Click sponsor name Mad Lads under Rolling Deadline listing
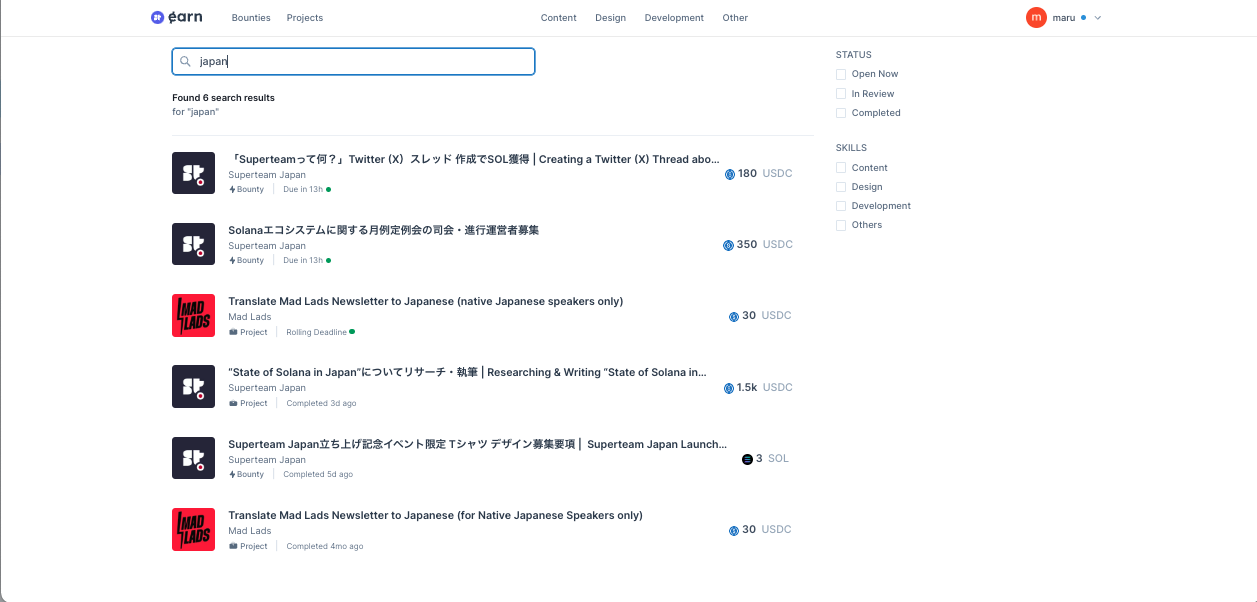Screen dimensions: 1257x602 250,317
